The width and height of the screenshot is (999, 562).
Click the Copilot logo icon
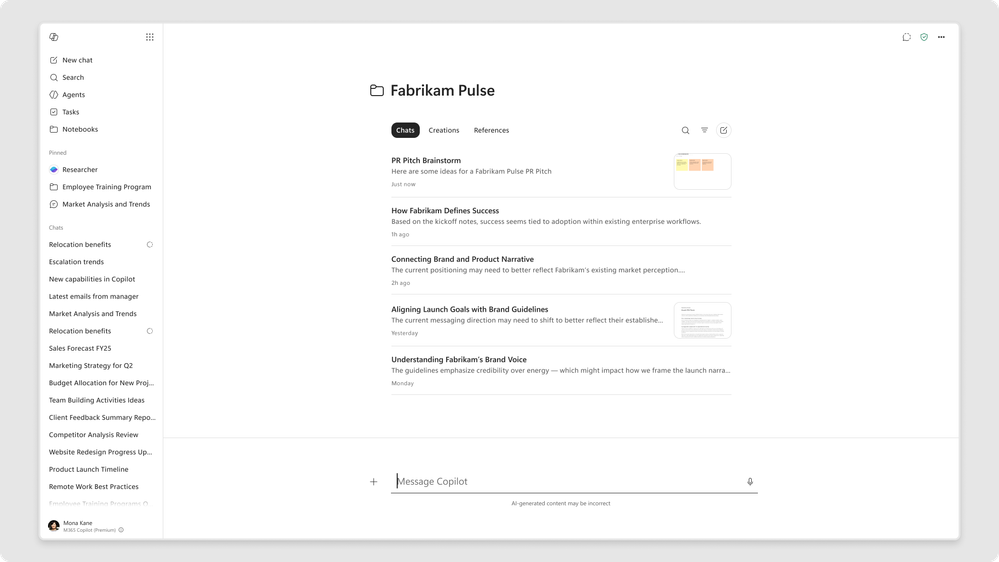(54, 37)
